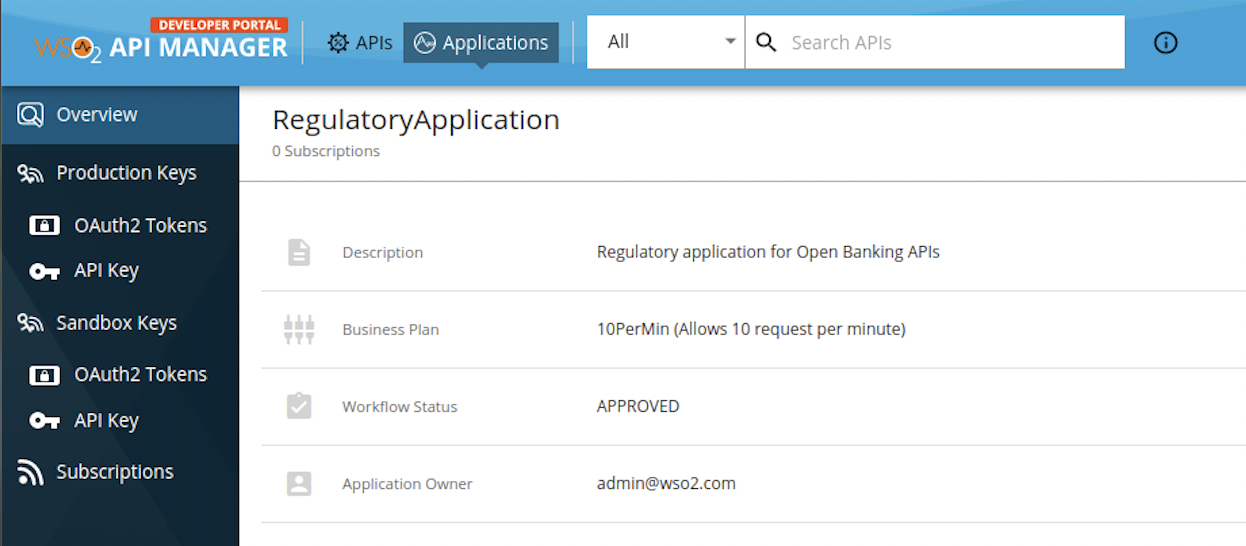
Task: Open the Applications tab
Action: 481,43
